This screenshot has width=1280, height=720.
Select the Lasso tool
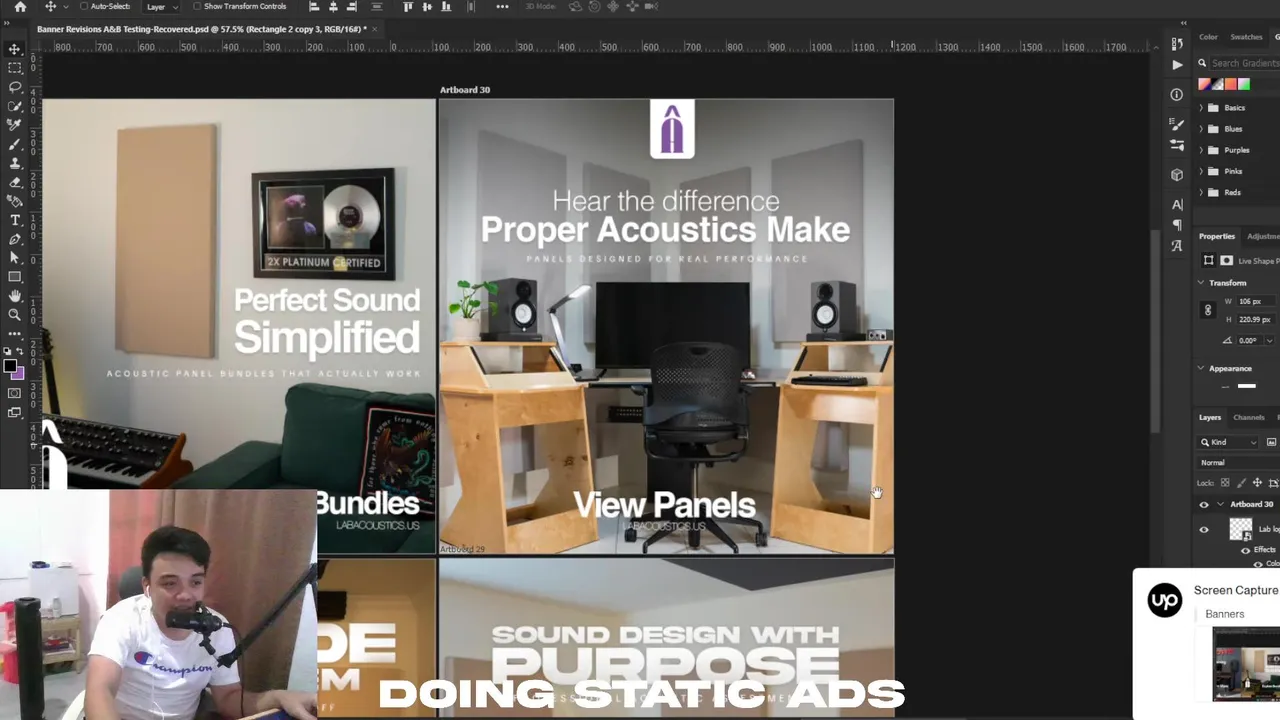pos(15,87)
